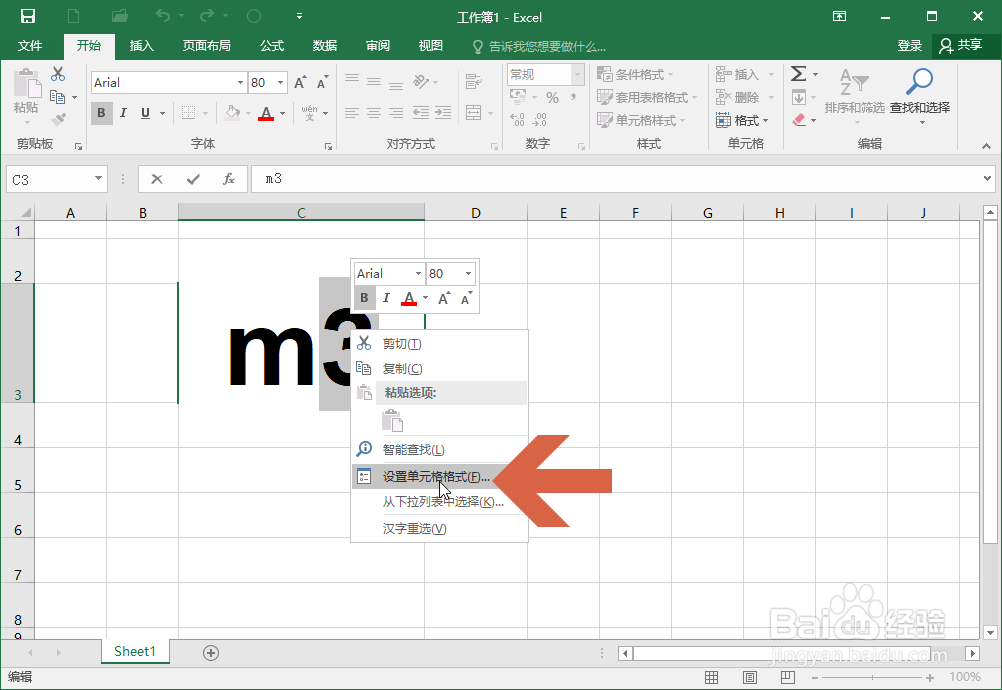Apply bold formatting from the ribbon
The width and height of the screenshot is (1002, 690).
tap(101, 113)
